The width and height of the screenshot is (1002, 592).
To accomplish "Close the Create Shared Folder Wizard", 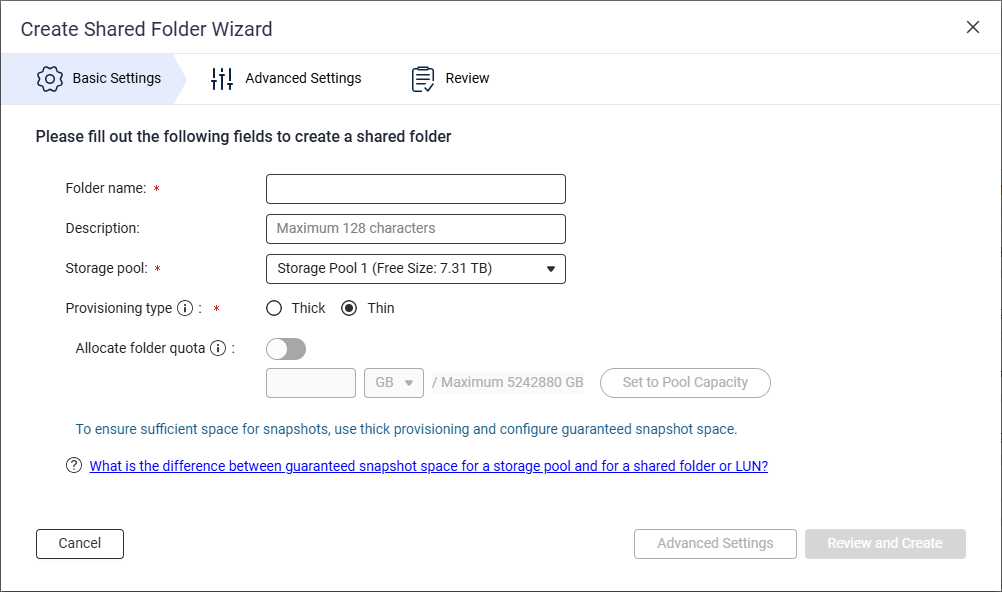I will pyautogui.click(x=973, y=28).
